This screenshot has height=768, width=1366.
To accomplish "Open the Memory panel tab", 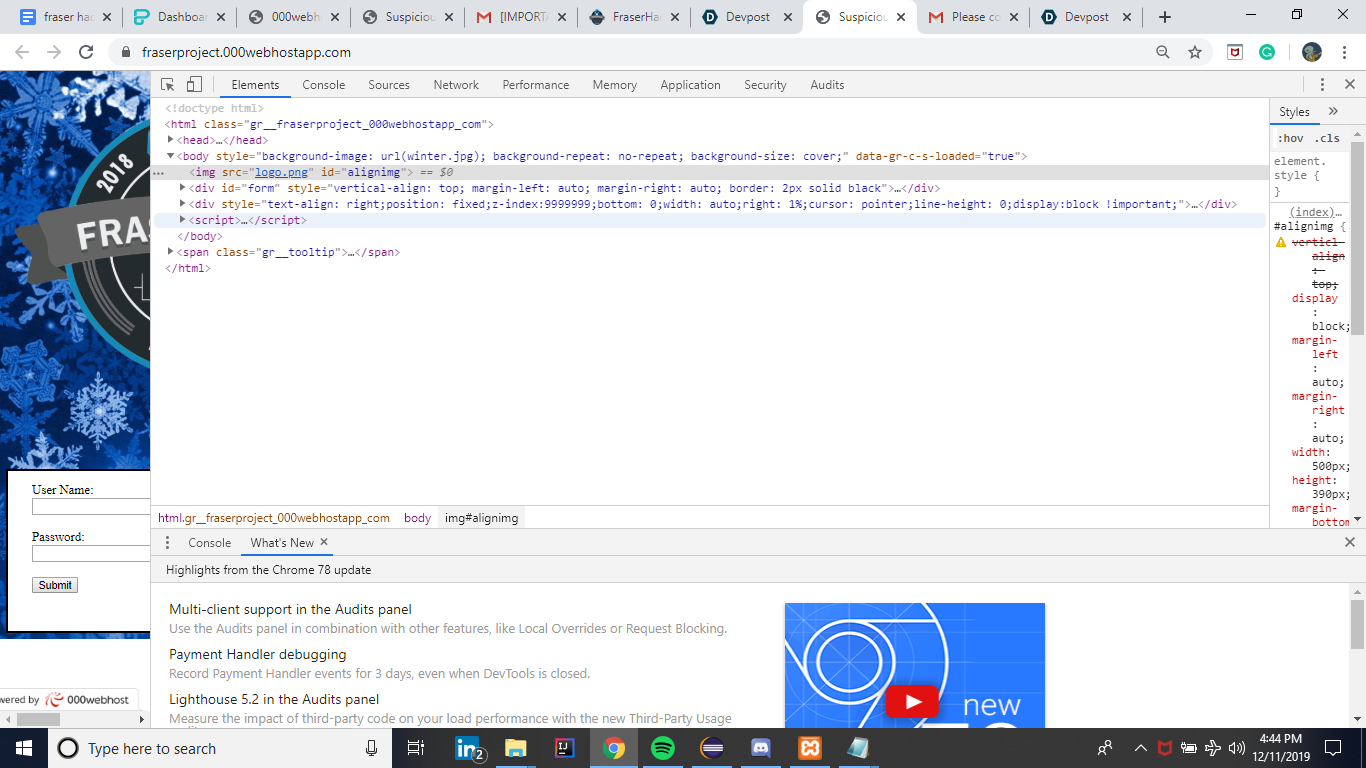I will (x=614, y=85).
